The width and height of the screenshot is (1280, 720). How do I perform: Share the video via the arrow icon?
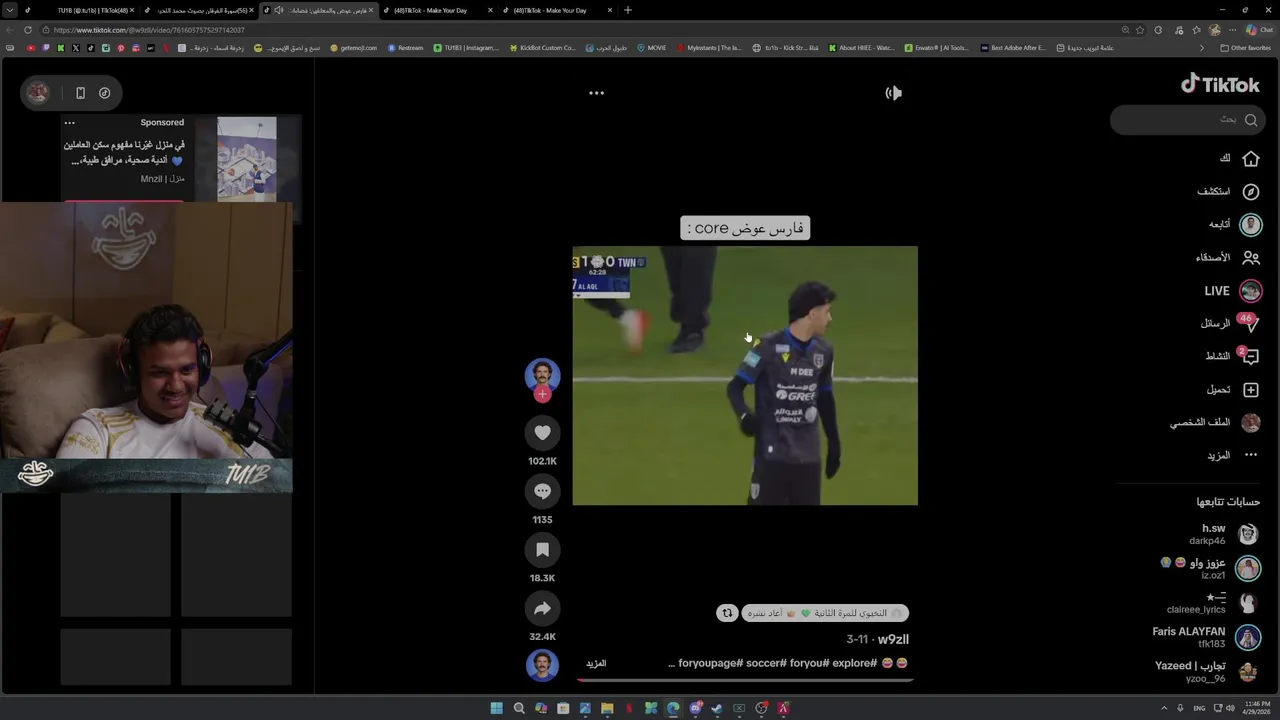(542, 608)
